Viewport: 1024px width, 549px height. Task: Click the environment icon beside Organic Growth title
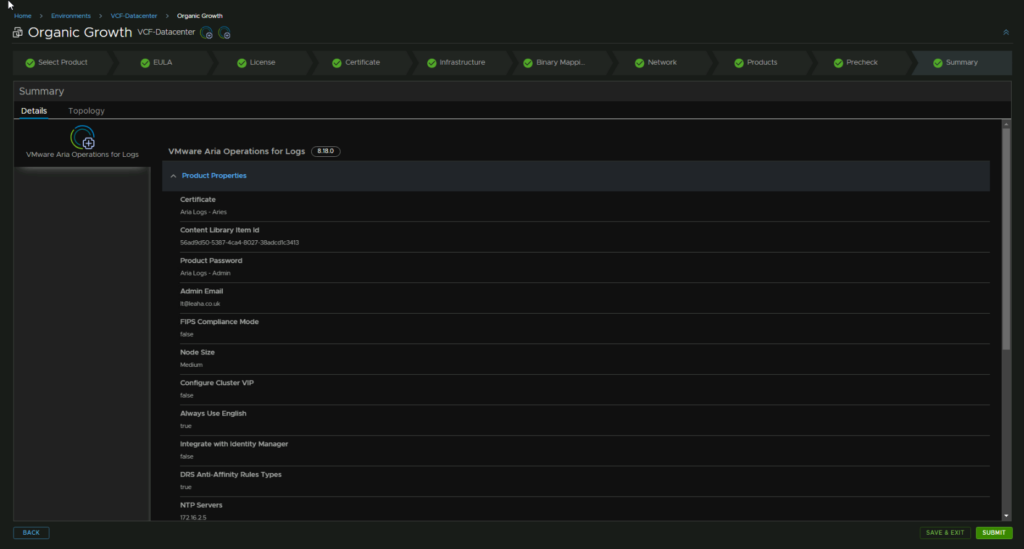click(18, 33)
